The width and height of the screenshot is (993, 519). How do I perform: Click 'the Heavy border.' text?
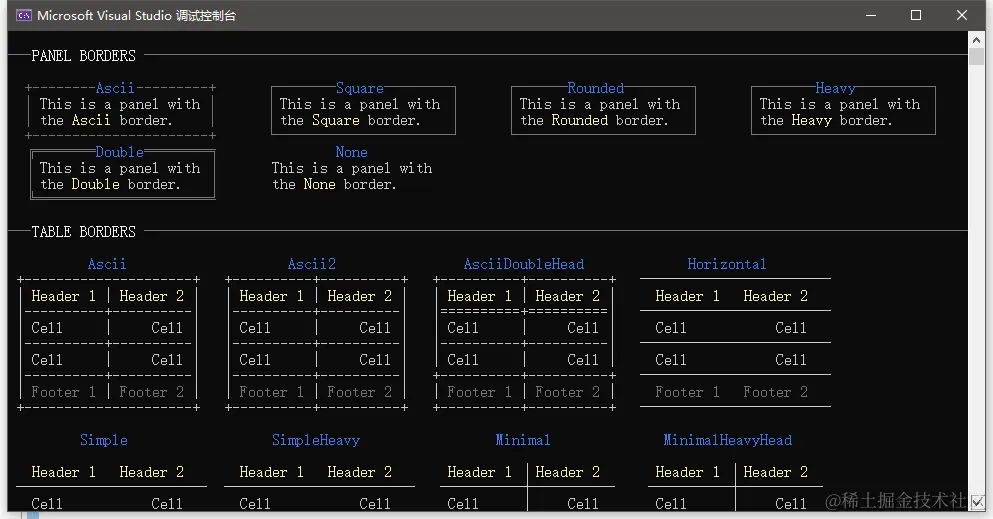click(826, 120)
